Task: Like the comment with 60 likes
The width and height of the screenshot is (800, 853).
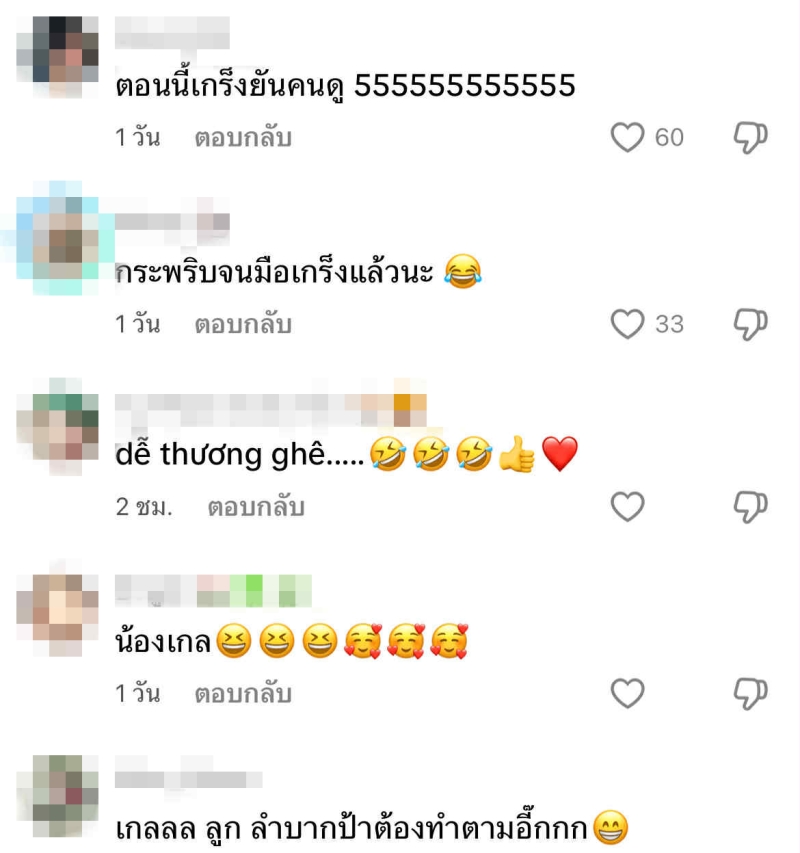Action: point(627,137)
